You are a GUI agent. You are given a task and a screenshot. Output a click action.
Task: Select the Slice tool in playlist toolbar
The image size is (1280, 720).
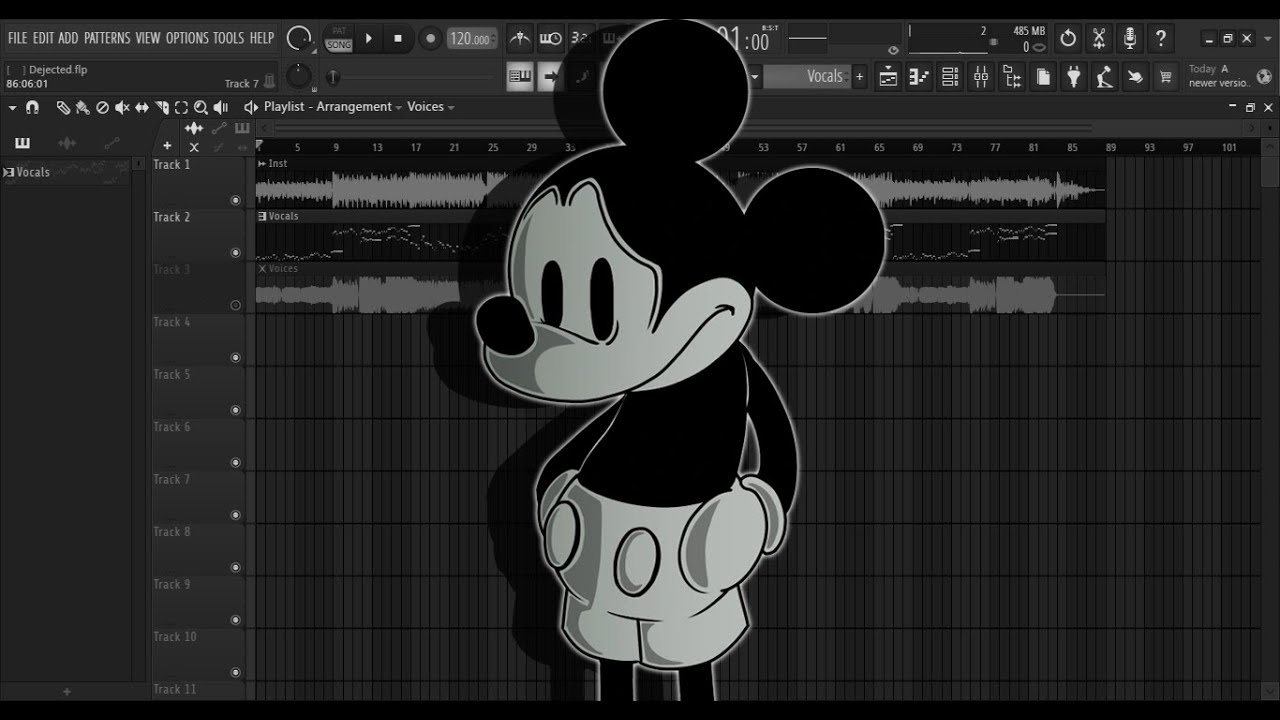click(x=162, y=107)
